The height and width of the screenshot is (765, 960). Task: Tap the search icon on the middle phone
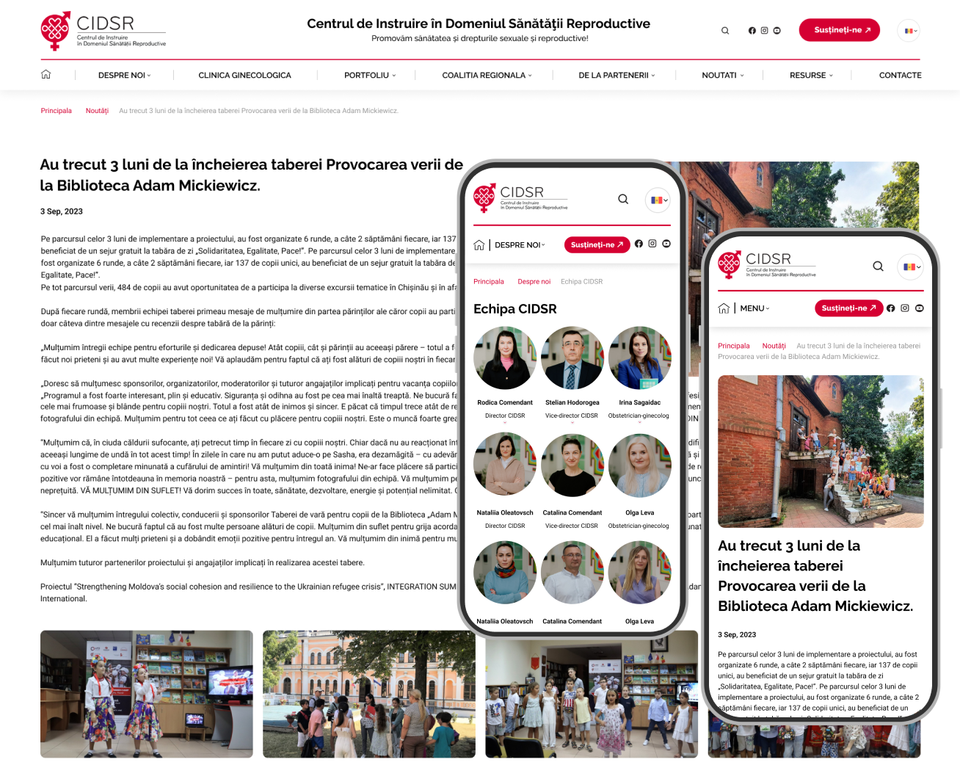click(x=623, y=199)
